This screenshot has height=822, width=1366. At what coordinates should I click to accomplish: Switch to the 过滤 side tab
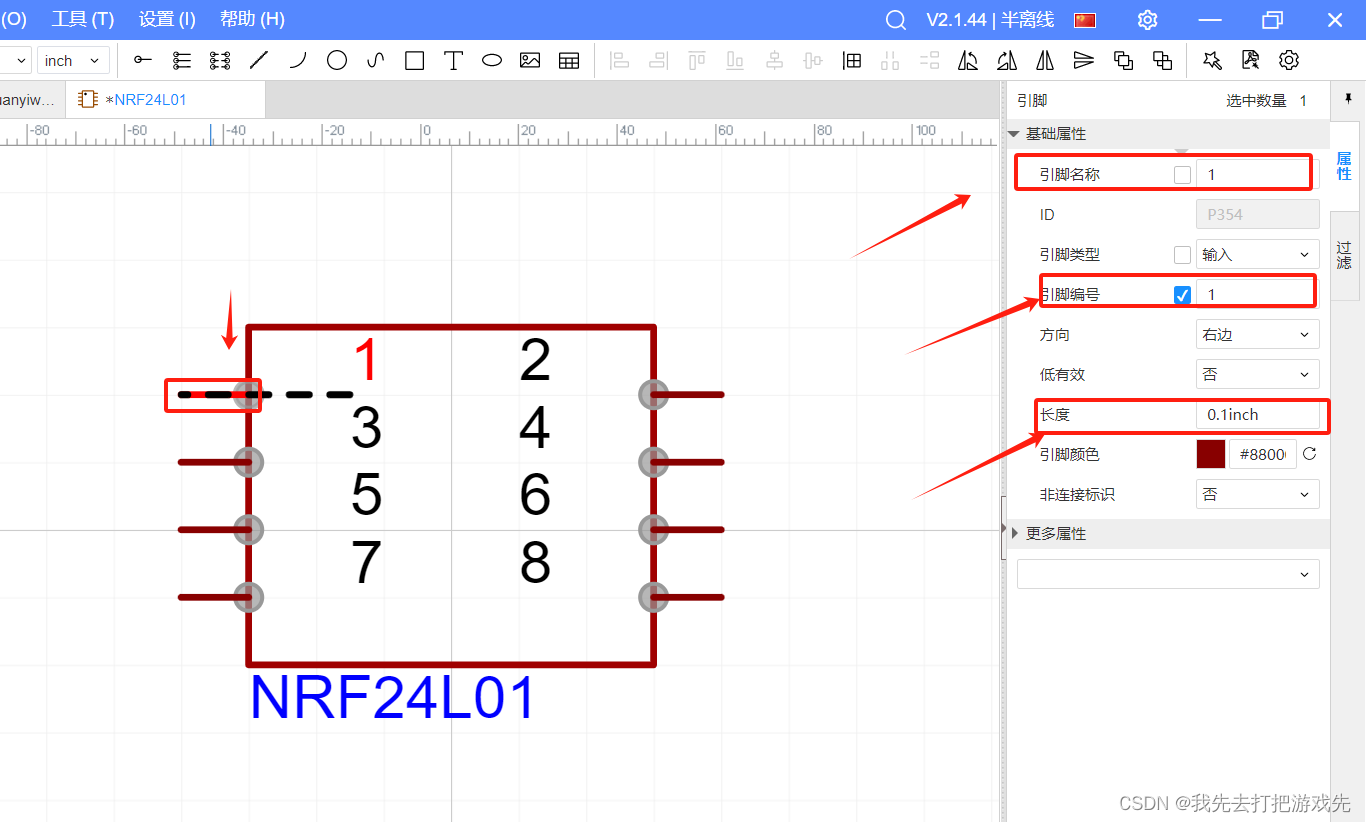pyautogui.click(x=1344, y=255)
